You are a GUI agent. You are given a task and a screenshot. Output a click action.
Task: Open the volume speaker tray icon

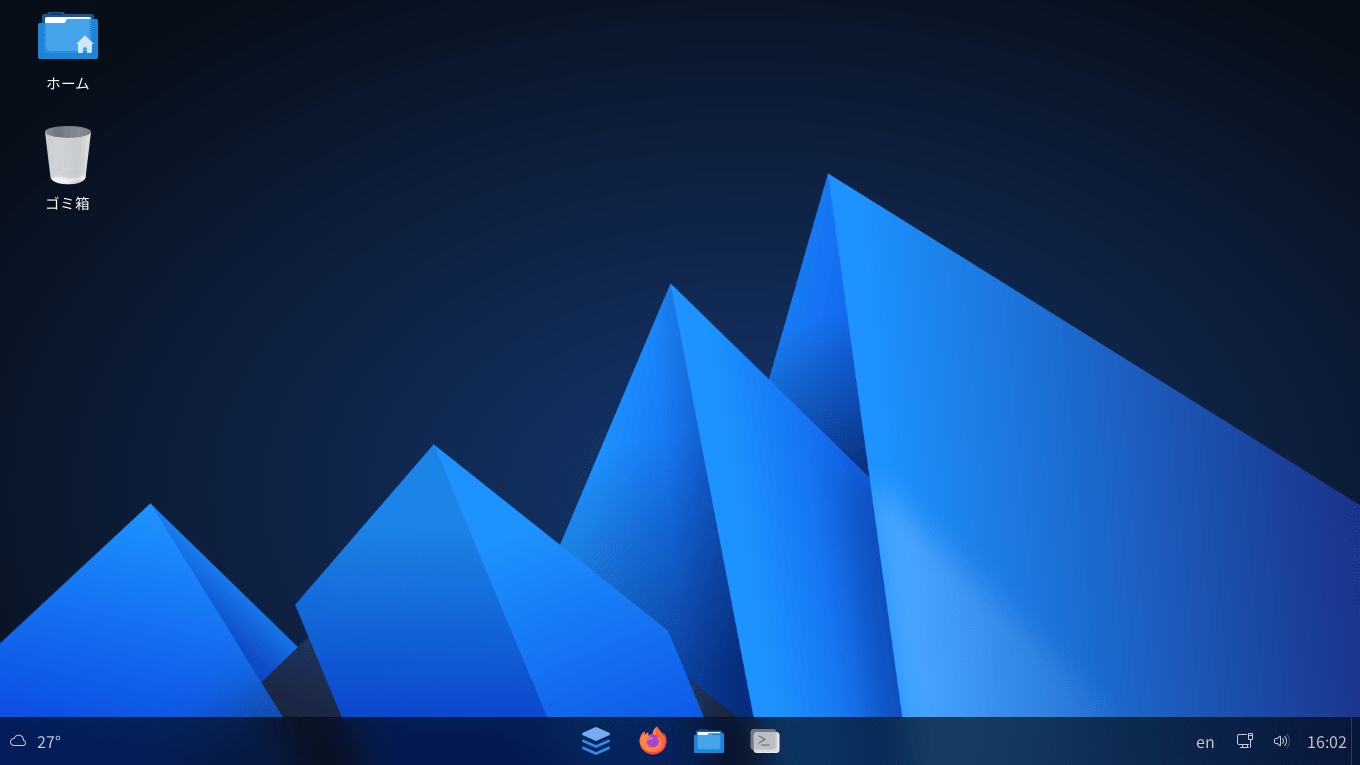pos(1281,741)
